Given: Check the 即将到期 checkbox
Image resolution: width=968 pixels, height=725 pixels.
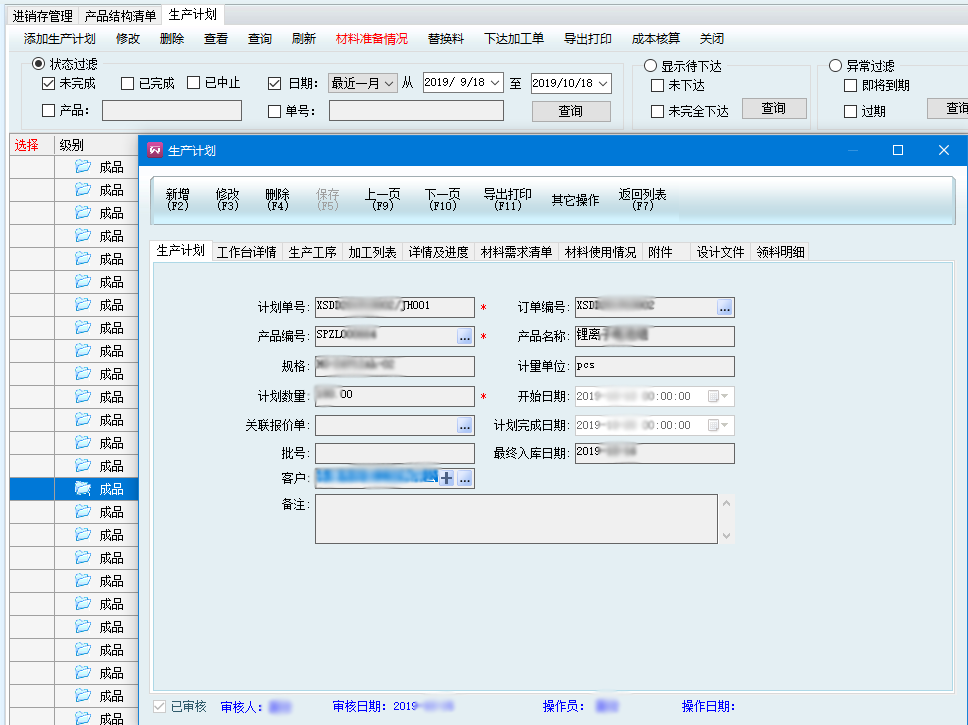Looking at the screenshot, I should click(x=850, y=85).
